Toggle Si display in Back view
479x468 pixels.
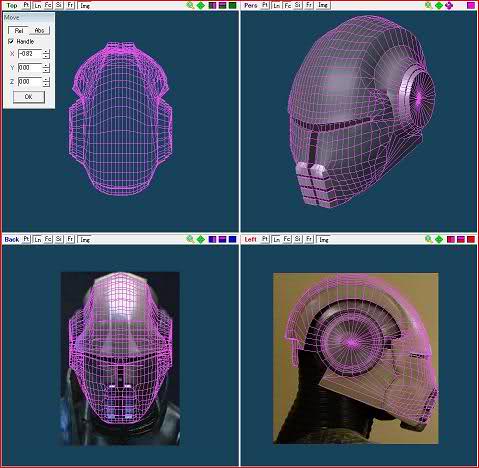point(59,239)
